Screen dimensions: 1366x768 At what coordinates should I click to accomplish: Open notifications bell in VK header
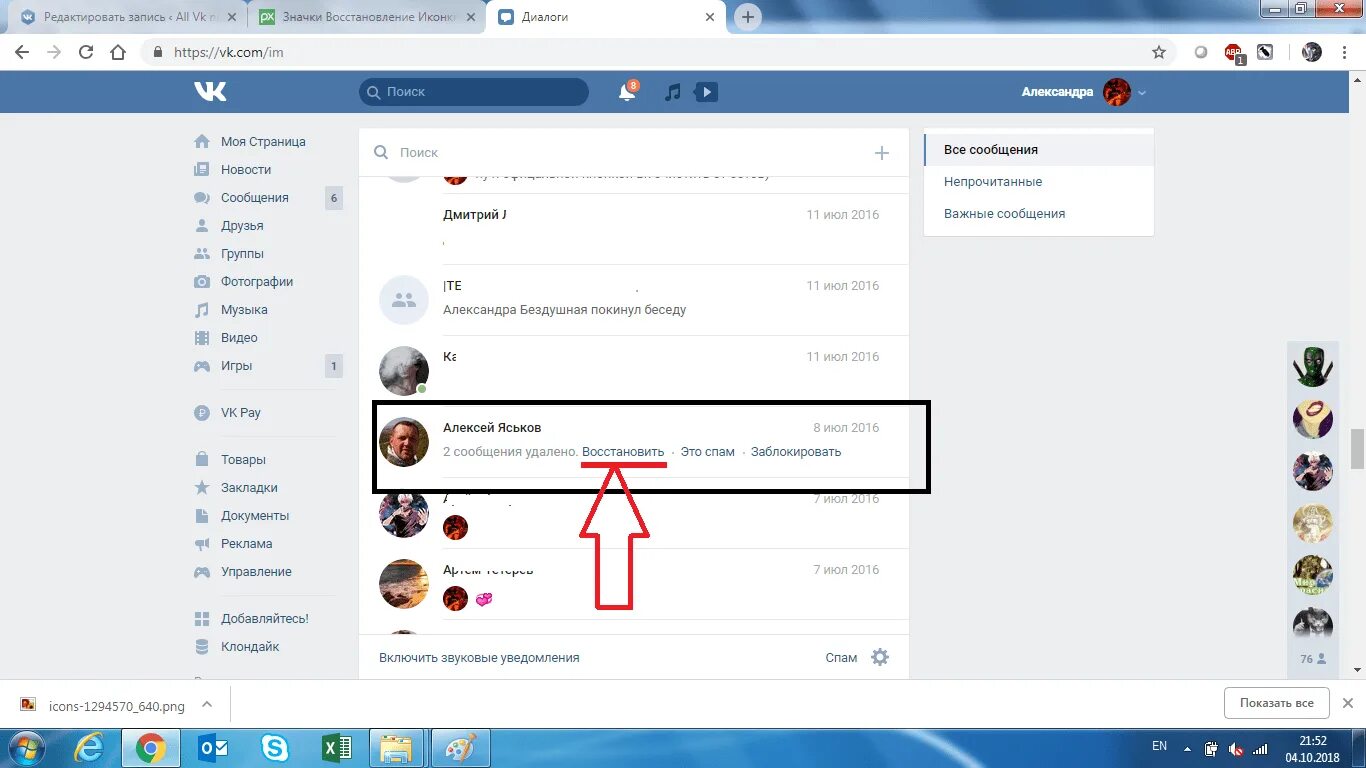pyautogui.click(x=627, y=92)
